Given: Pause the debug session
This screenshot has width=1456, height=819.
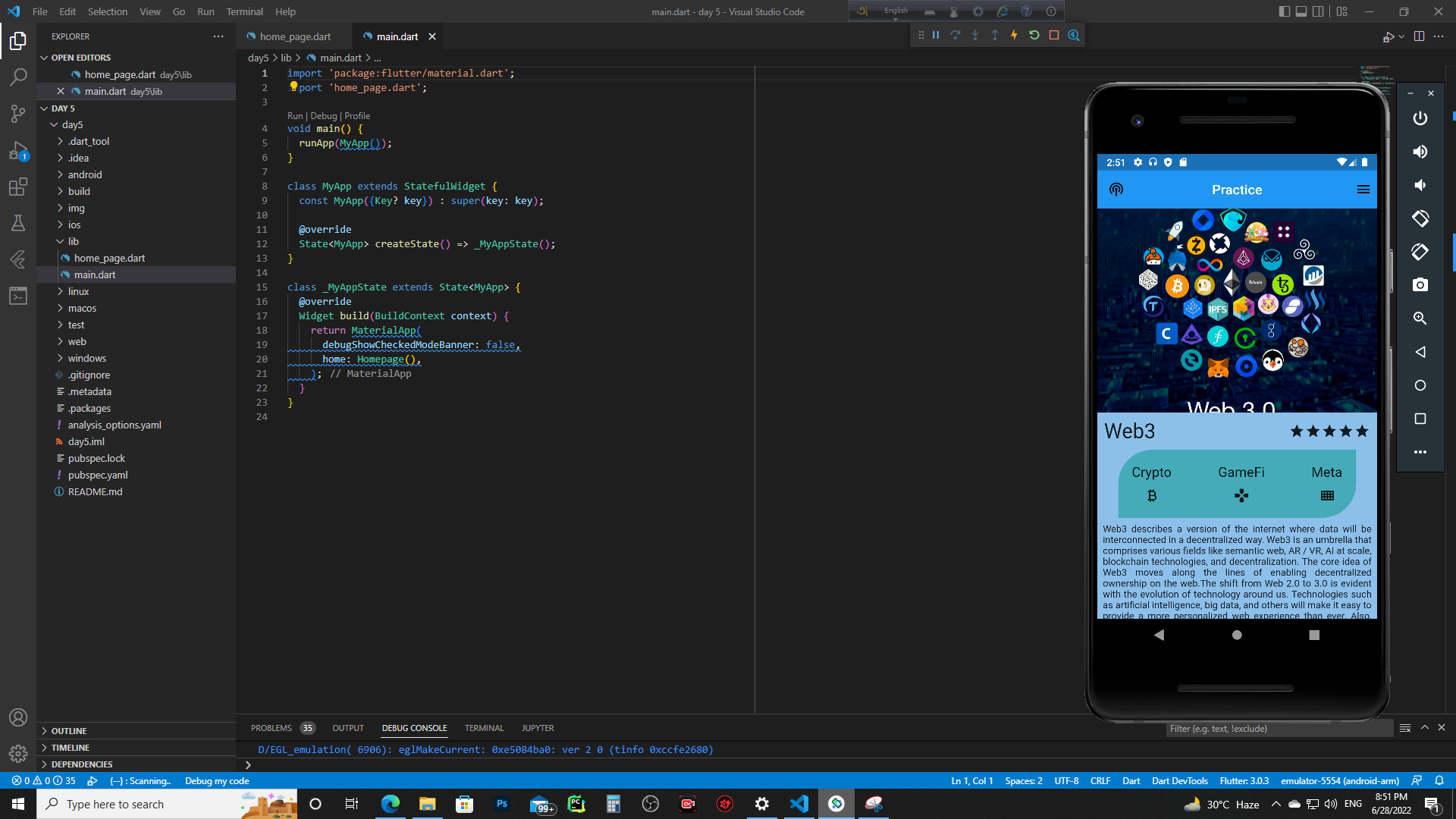Looking at the screenshot, I should (x=936, y=36).
